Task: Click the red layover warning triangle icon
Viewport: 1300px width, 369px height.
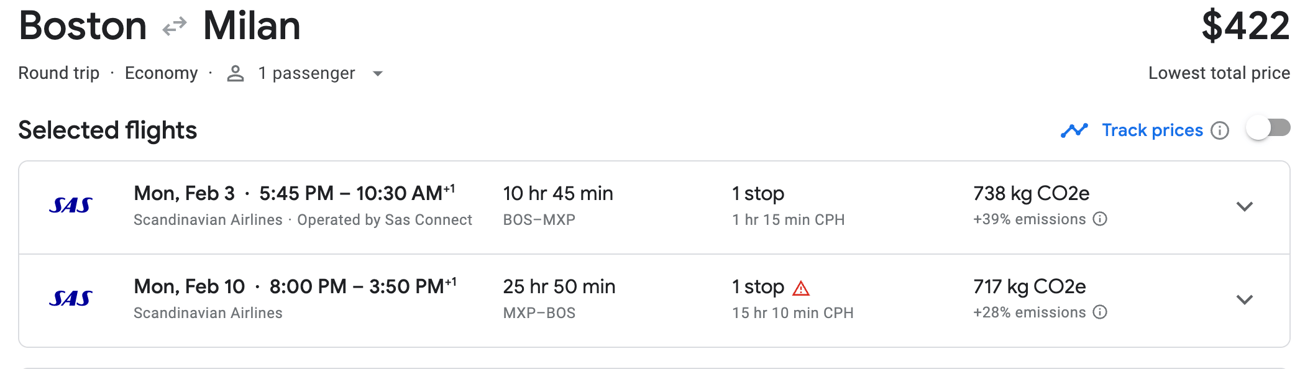Action: tap(801, 288)
